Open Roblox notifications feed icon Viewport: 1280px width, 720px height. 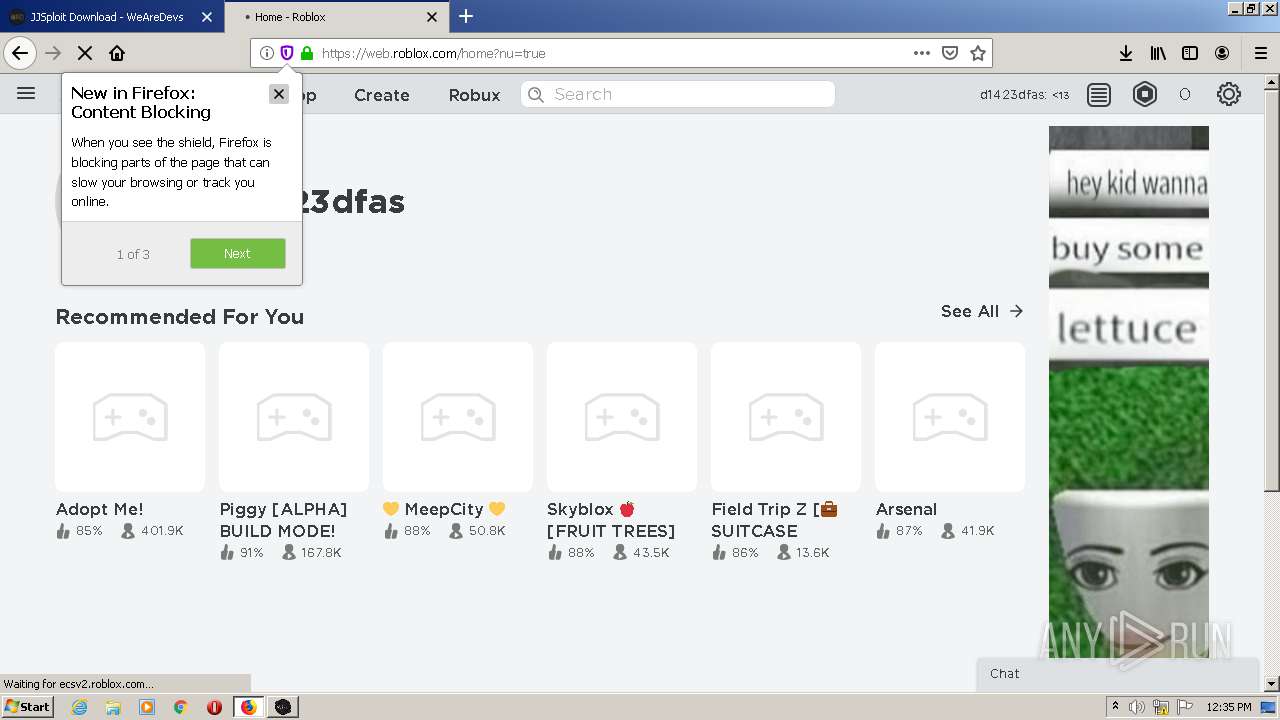tap(1099, 95)
